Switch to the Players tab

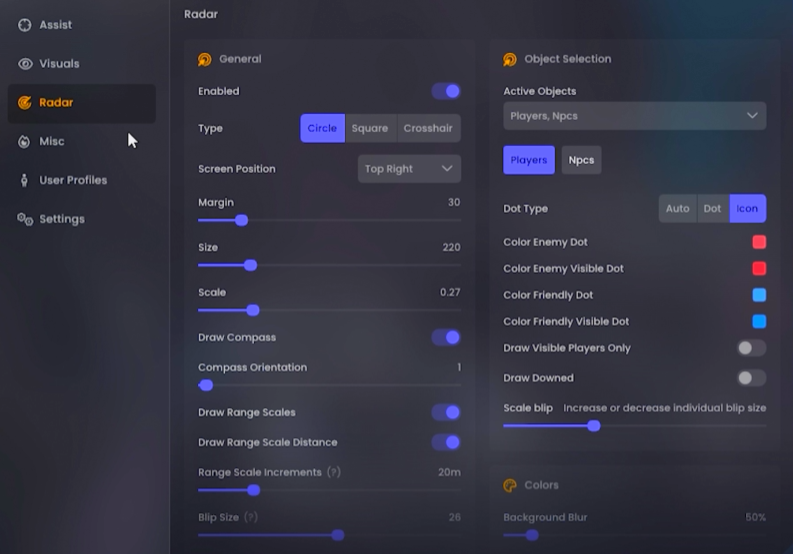tap(529, 160)
